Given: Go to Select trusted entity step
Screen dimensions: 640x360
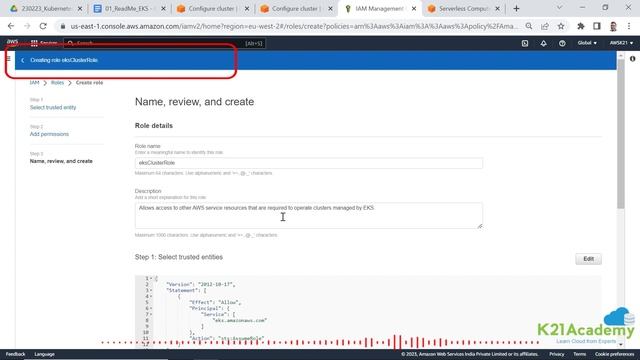Looking at the screenshot, I should (x=53, y=107).
